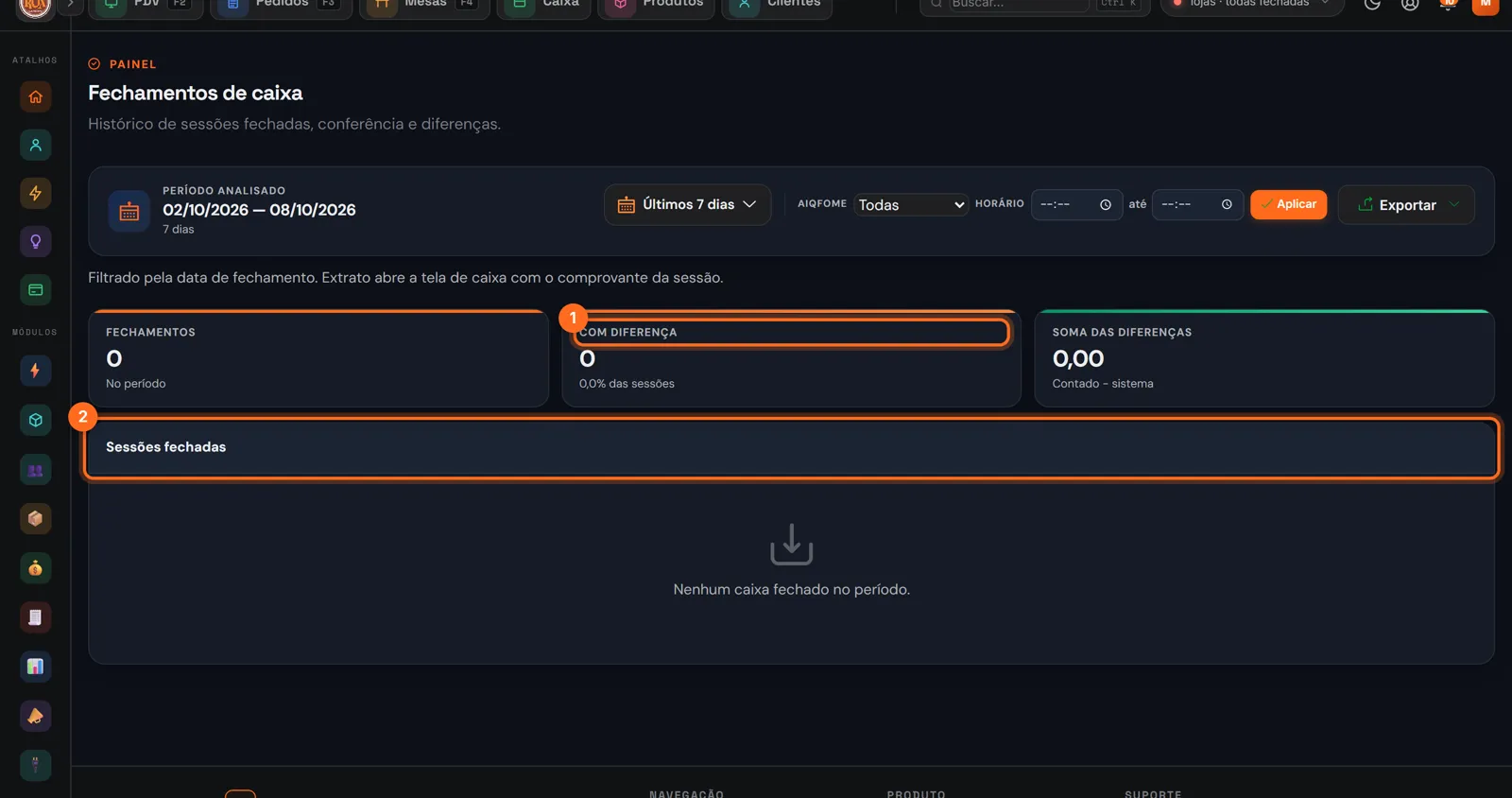1512x798 pixels.
Task: Click the period text 02/10/2026 — 08/10/2026
Action: pyautogui.click(x=259, y=210)
